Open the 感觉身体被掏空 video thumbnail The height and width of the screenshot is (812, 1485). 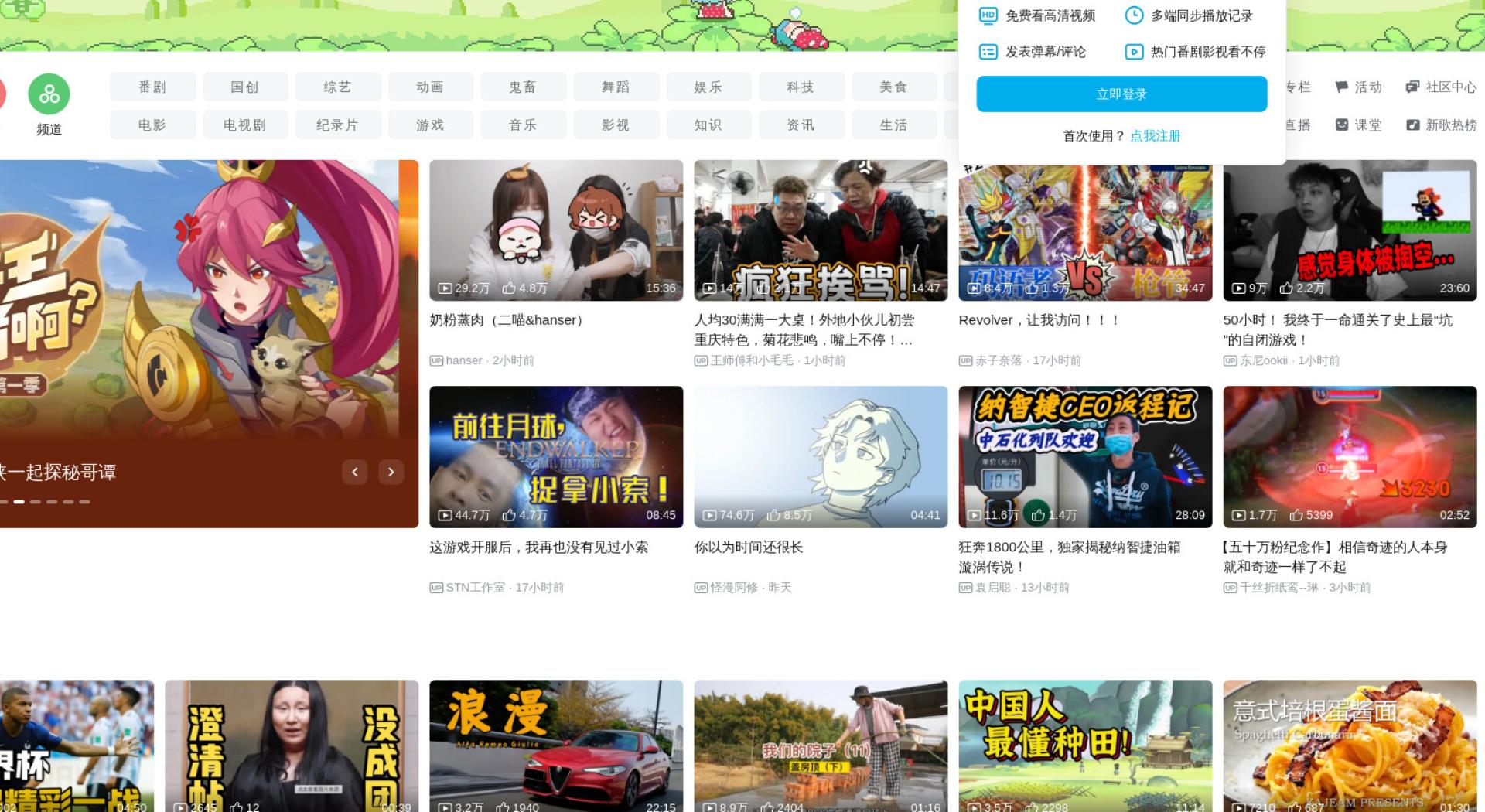coord(1350,230)
